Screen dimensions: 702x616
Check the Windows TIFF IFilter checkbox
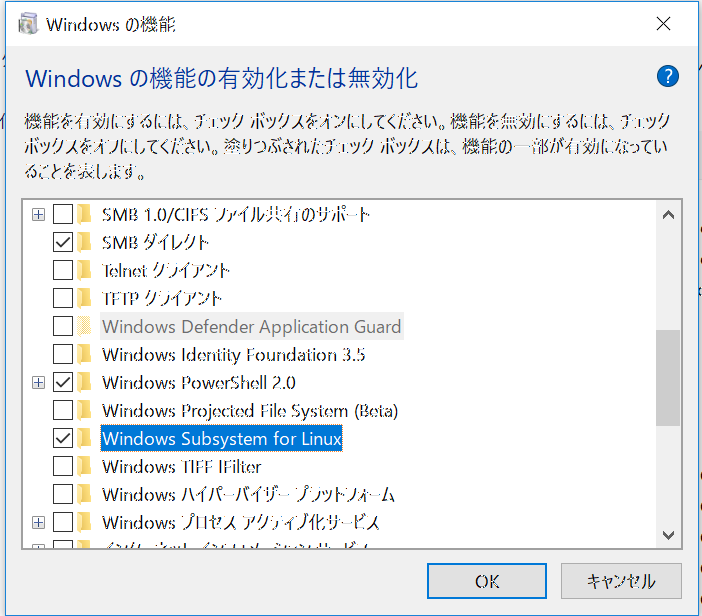tap(63, 466)
